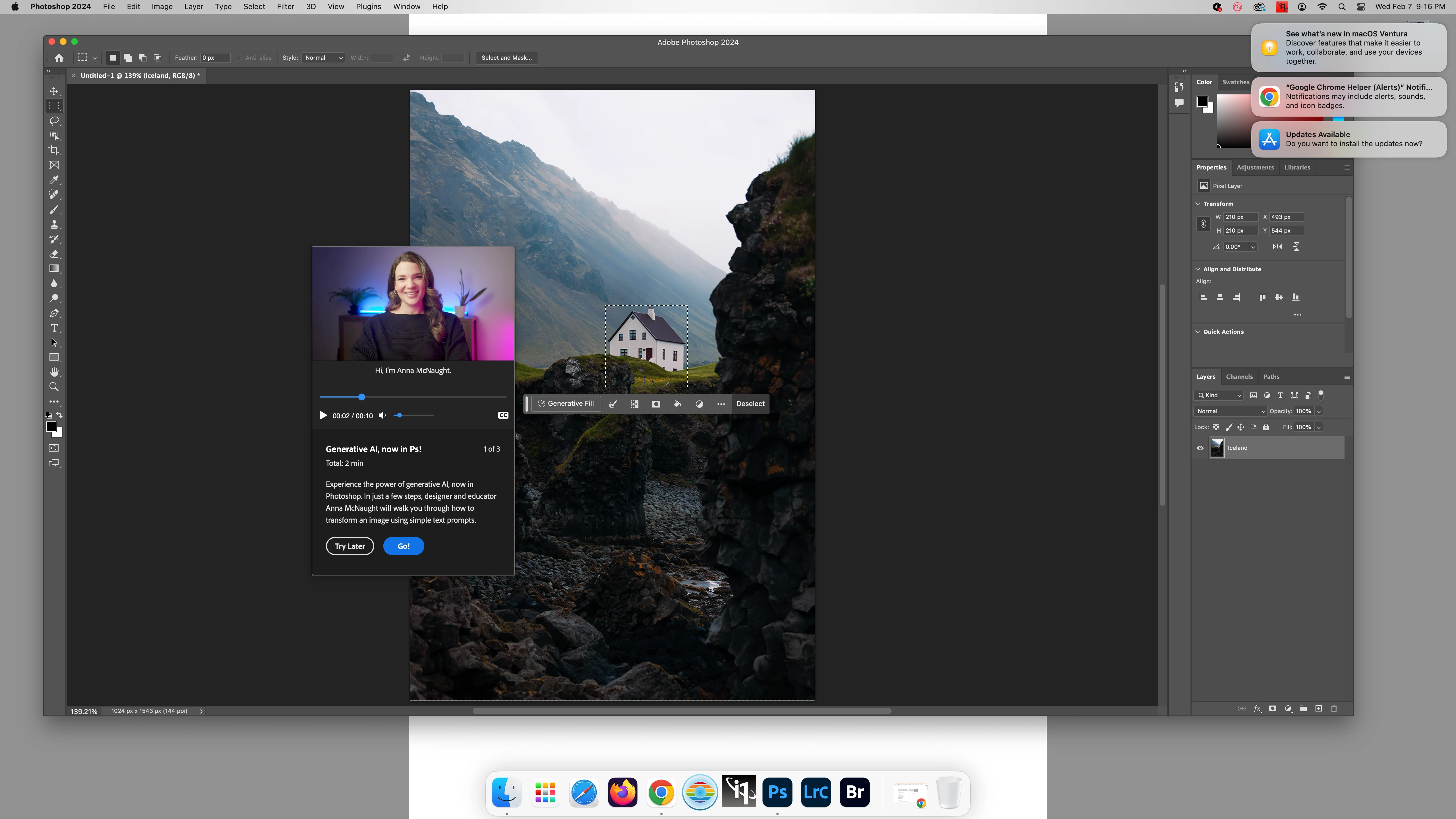Click the Feather input field
Viewport: 1456px width, 819px height.
tap(215, 58)
